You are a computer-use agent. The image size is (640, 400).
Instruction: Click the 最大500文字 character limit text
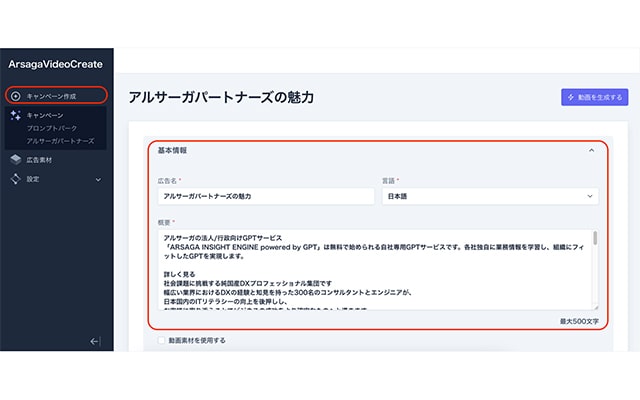579,322
